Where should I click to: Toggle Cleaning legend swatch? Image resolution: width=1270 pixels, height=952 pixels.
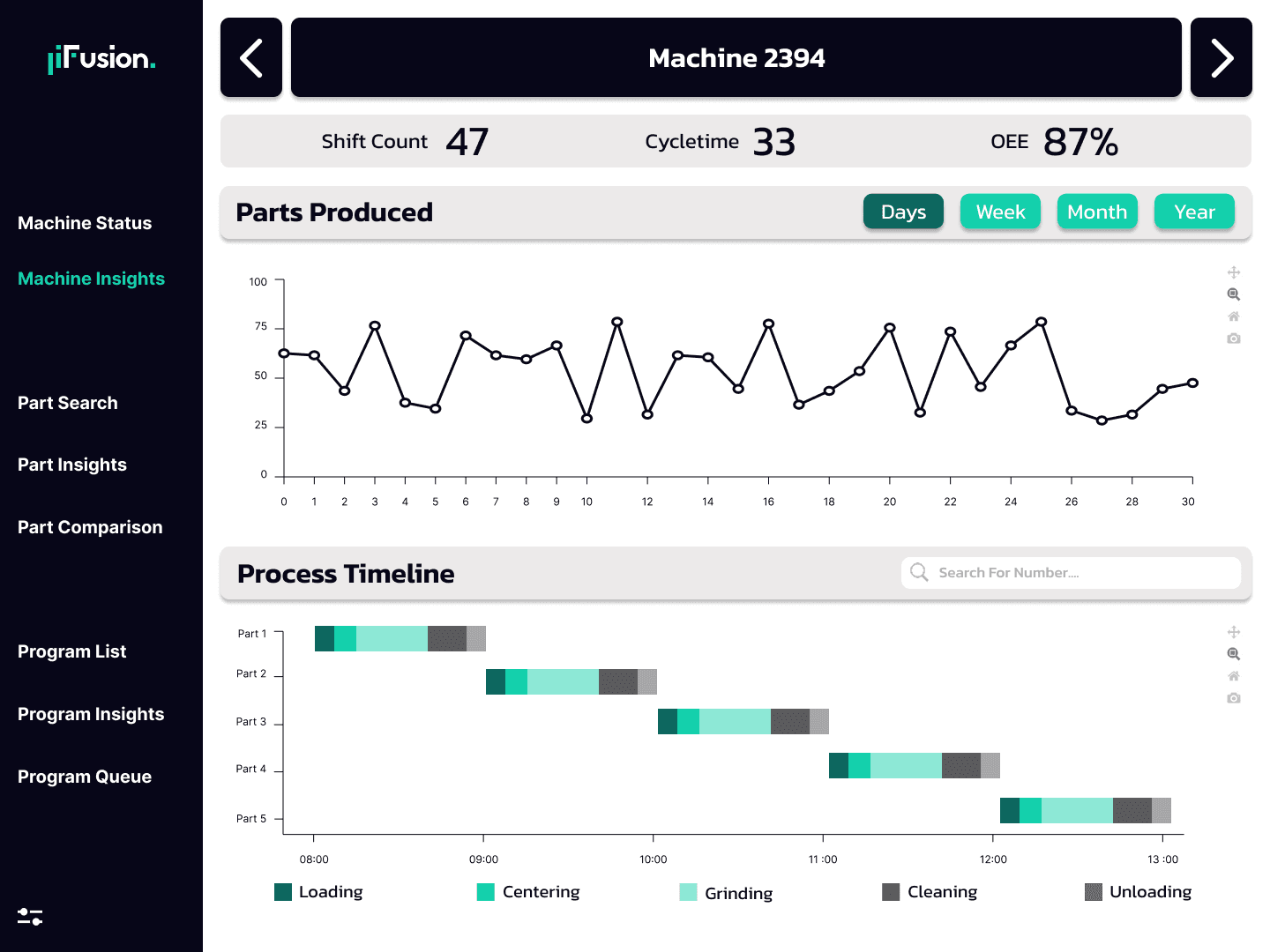pos(891,892)
